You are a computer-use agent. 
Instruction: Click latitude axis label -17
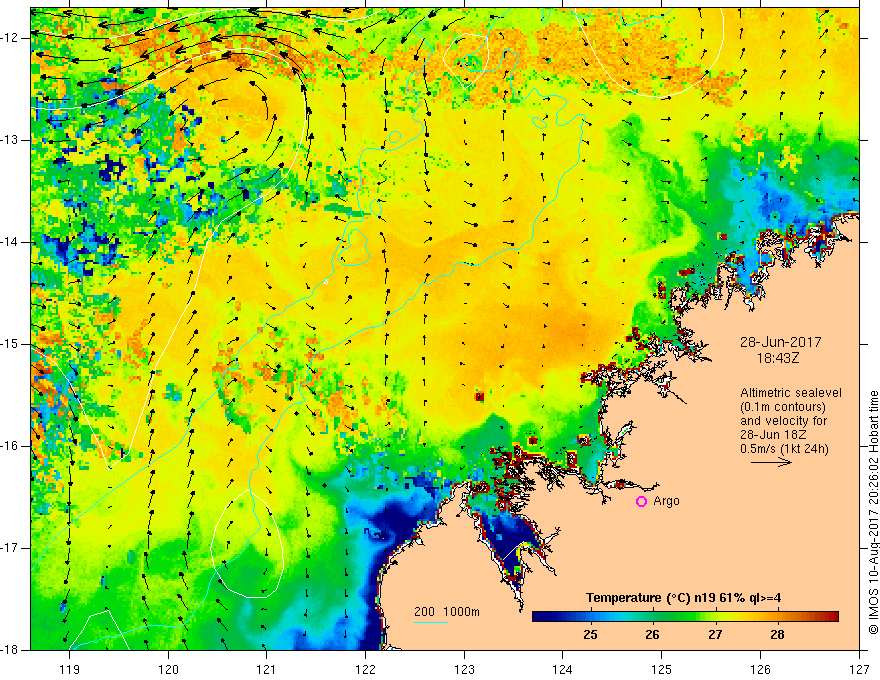tap(10, 548)
